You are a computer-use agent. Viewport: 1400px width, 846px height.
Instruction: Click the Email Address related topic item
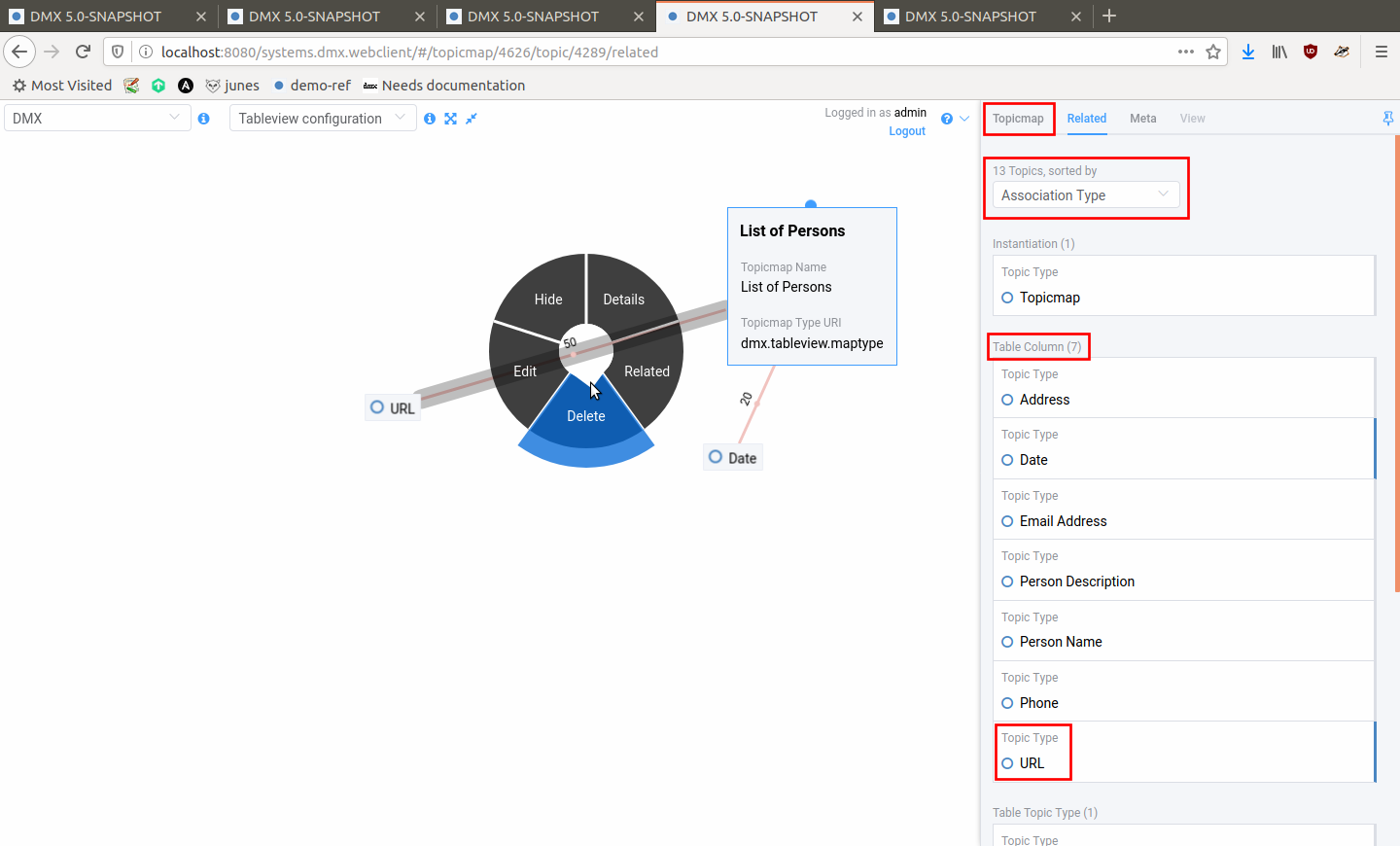[1063, 521]
